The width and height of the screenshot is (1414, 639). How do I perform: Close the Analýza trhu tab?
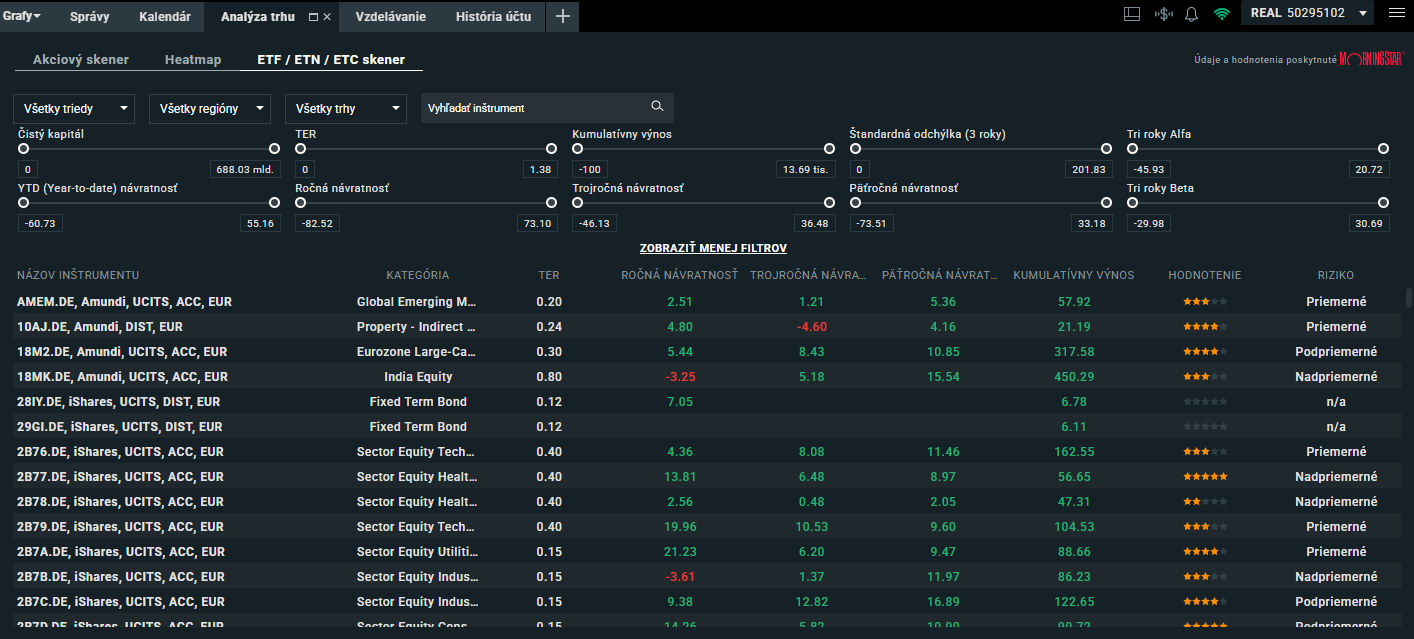click(x=327, y=17)
